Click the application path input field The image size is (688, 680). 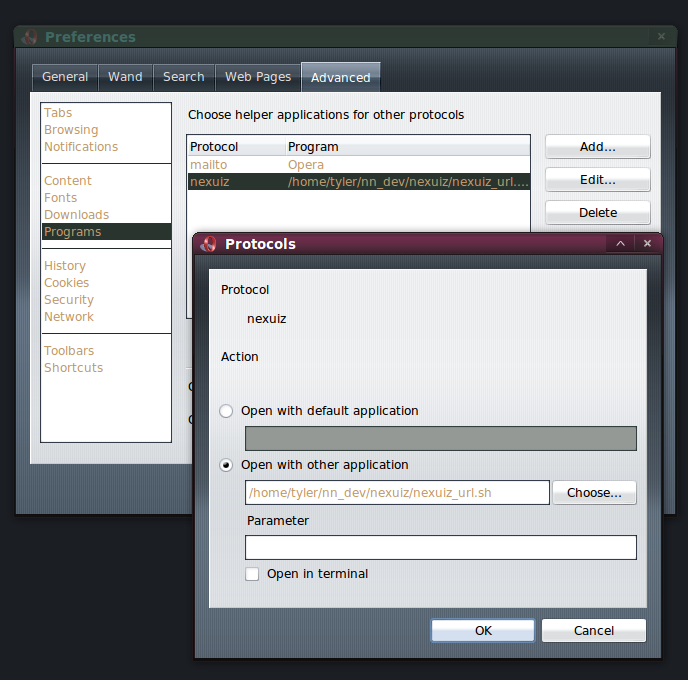[x=397, y=493]
